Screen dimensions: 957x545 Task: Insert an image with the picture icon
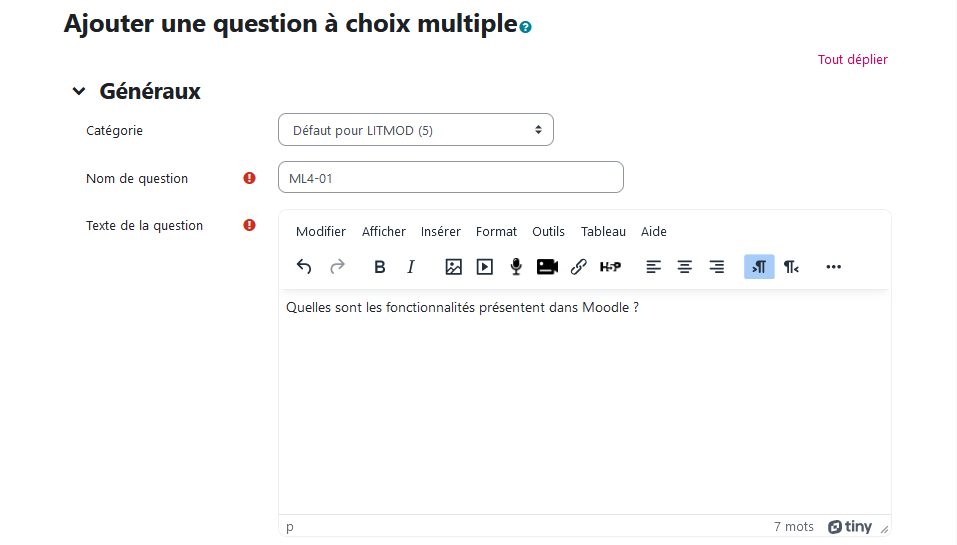453,267
